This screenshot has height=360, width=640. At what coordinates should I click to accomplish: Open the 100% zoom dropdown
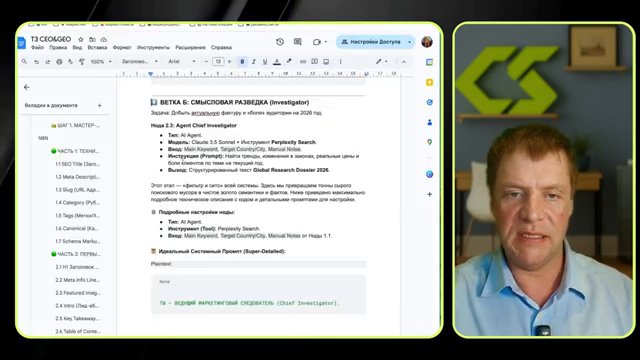(101, 62)
